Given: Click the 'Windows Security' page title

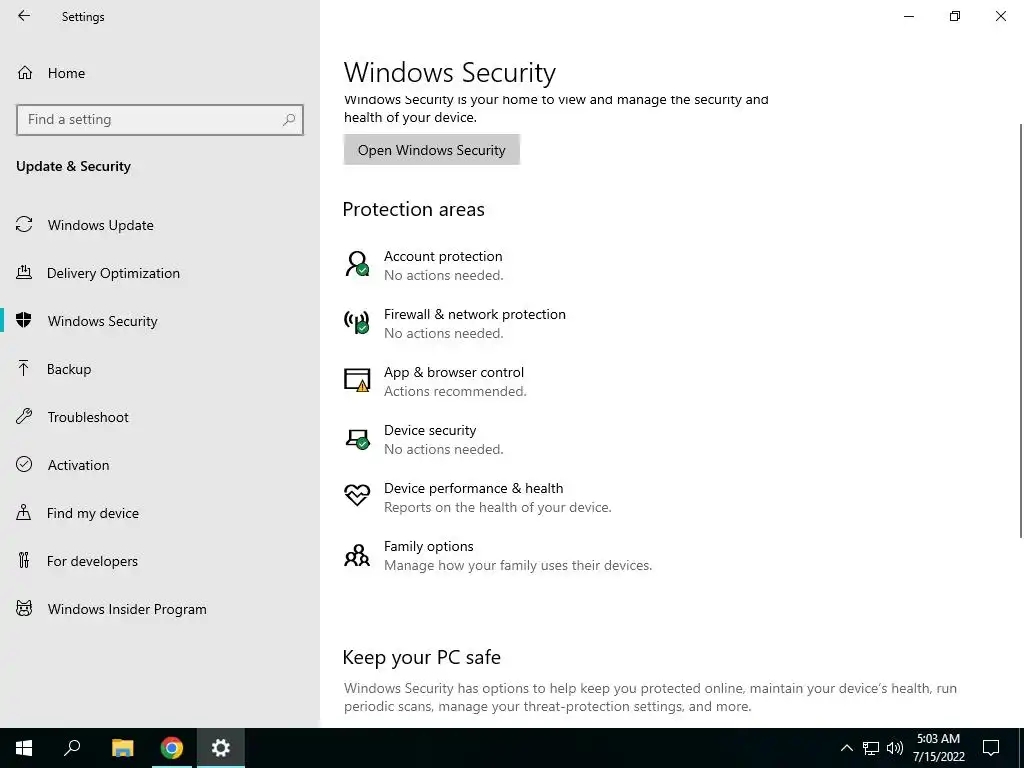Looking at the screenshot, I should click(449, 72).
